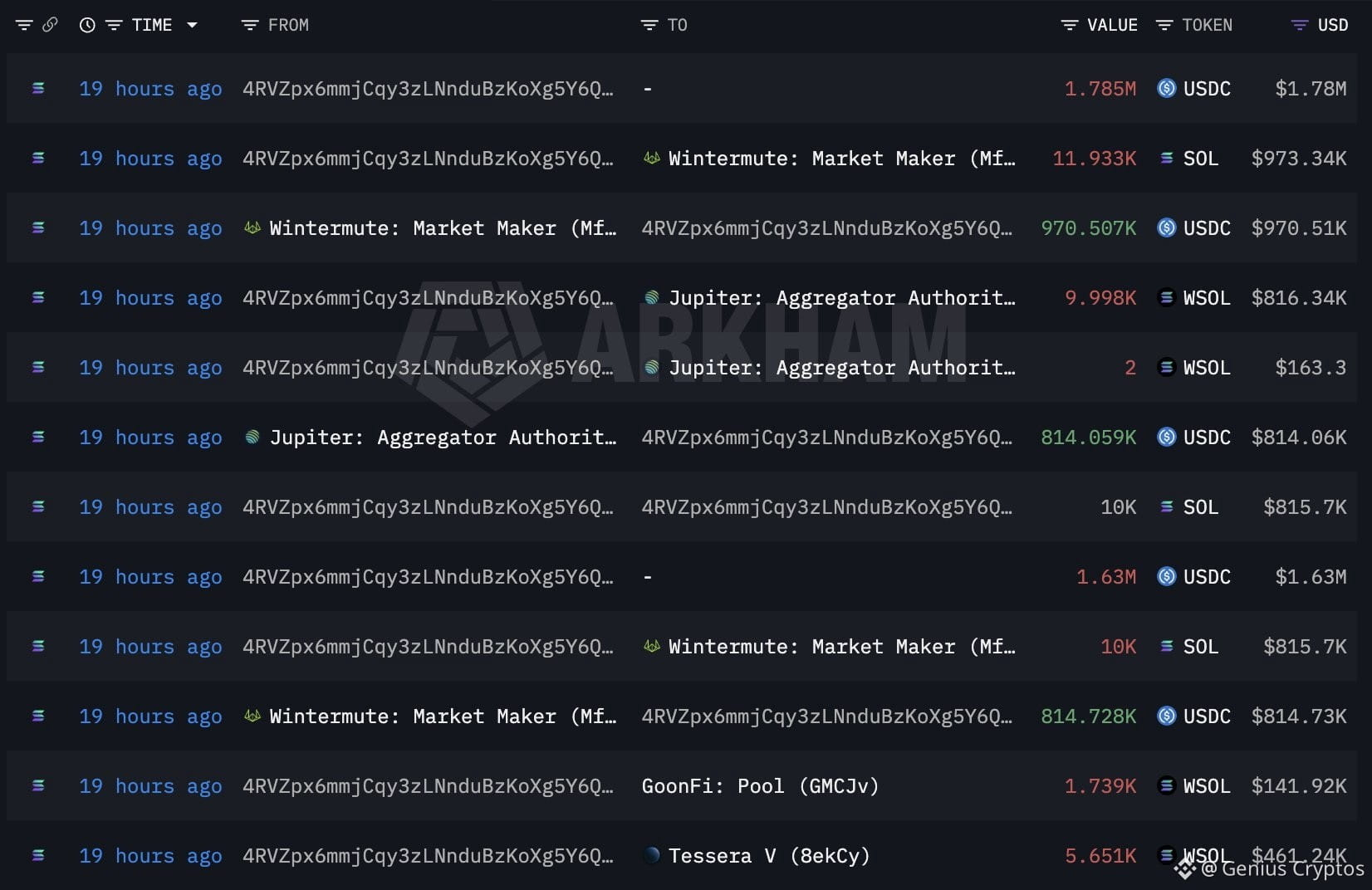1372x890 pixels.
Task: Open the 4RVZpx6mmj sender address in the GoonFi Pool row
Action: [x=428, y=786]
